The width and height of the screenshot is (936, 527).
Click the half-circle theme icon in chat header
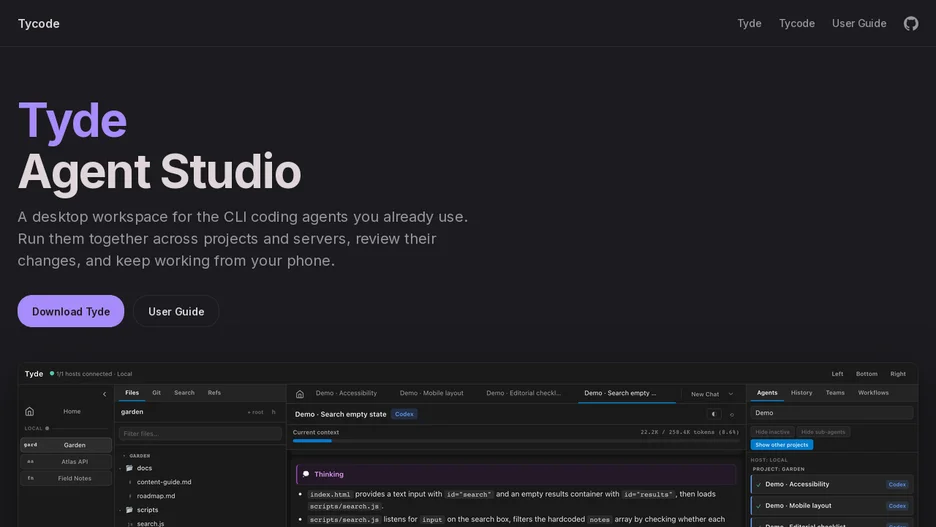click(x=713, y=414)
